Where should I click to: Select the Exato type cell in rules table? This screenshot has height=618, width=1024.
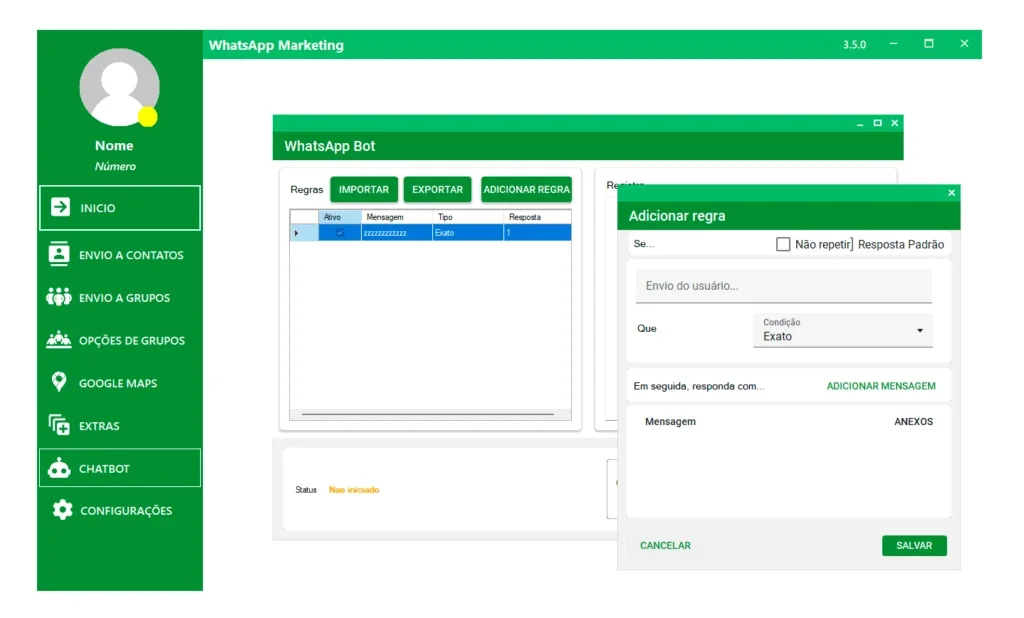coord(468,233)
